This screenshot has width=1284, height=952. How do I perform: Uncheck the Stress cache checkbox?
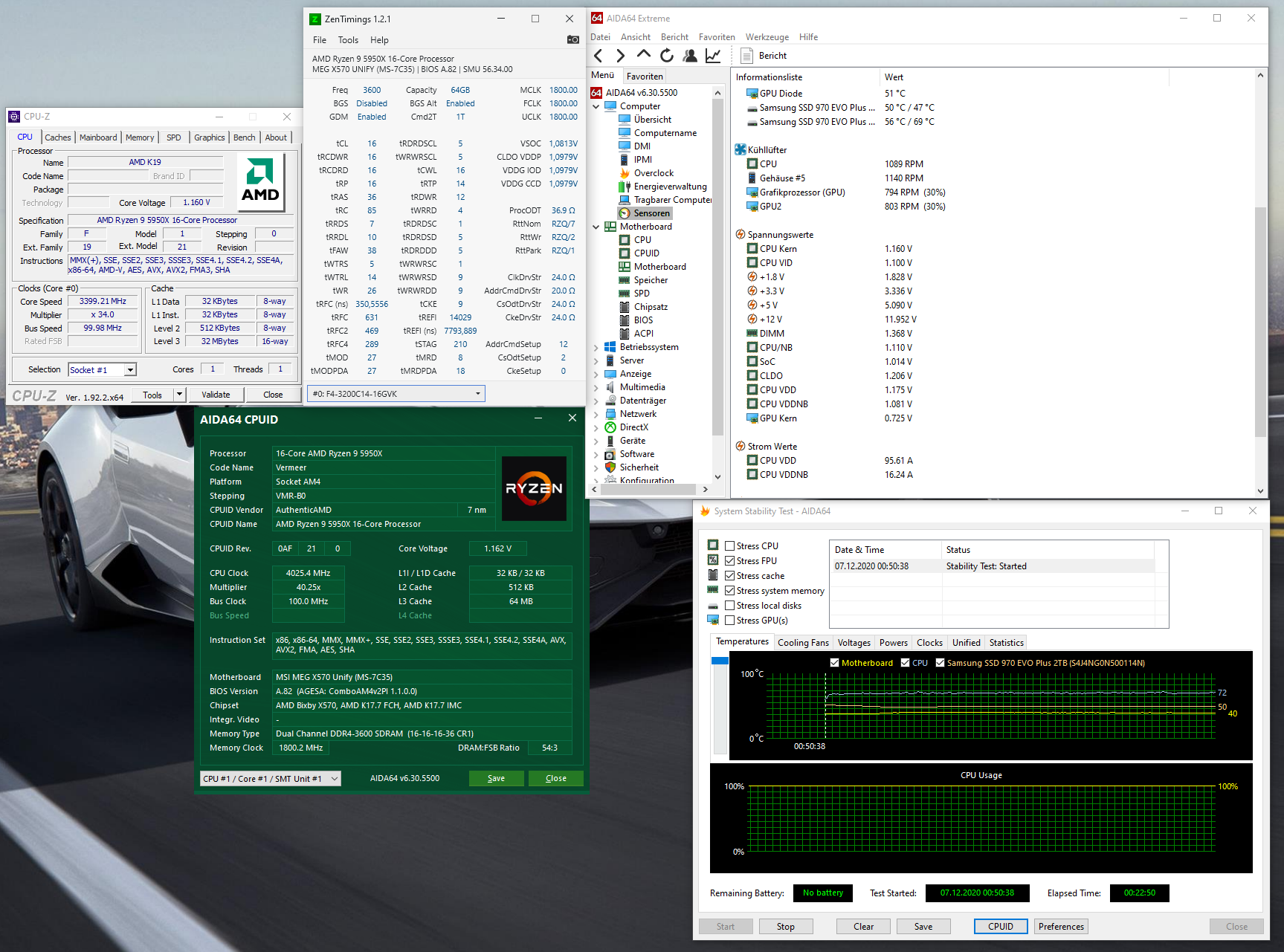[730, 575]
